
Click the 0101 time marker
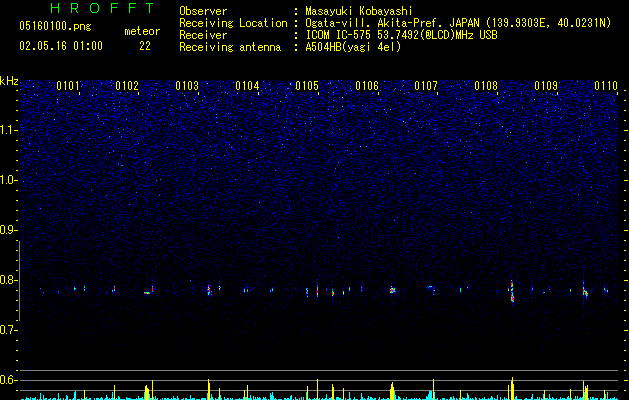pos(68,86)
